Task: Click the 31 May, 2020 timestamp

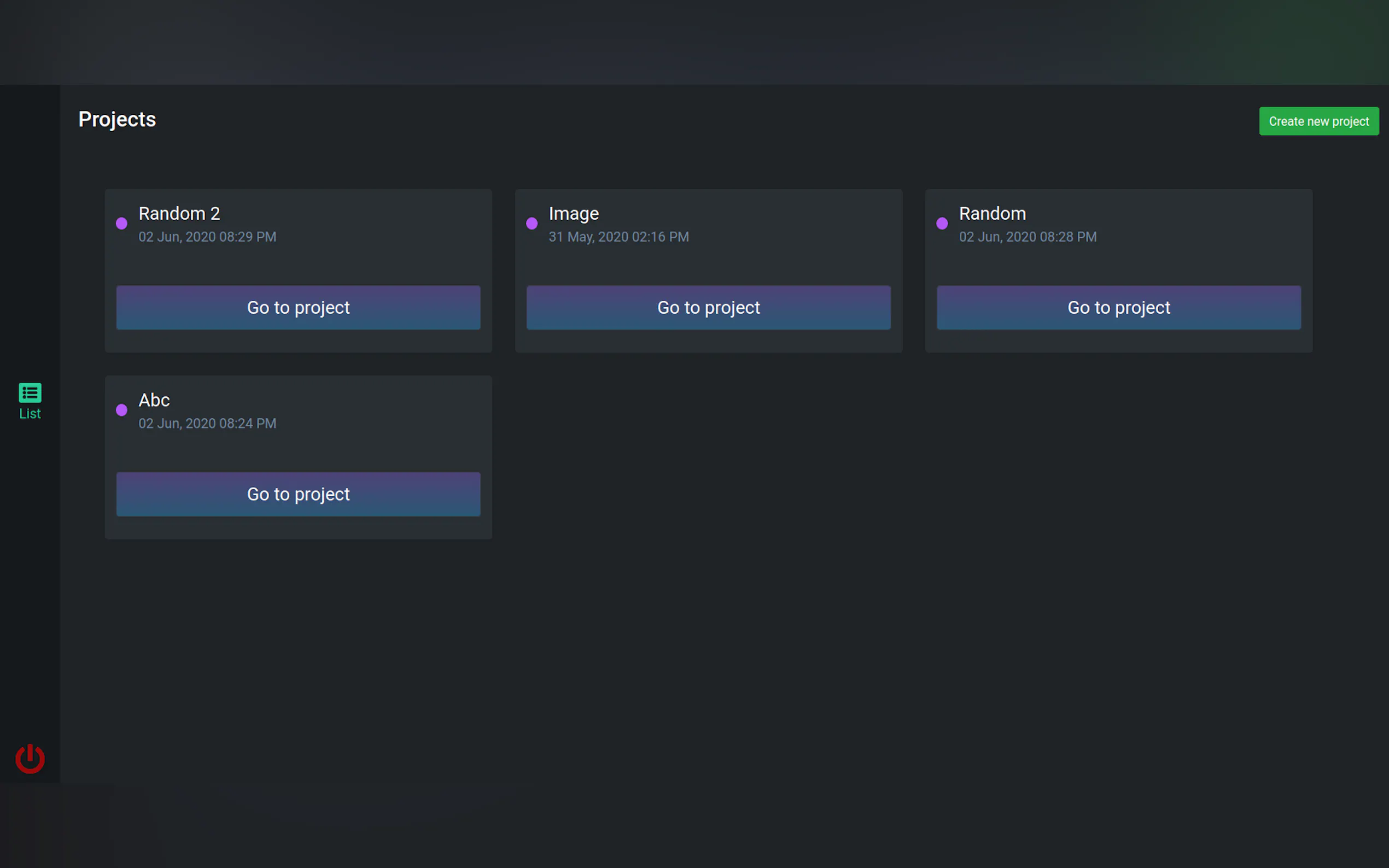Action: [x=618, y=237]
